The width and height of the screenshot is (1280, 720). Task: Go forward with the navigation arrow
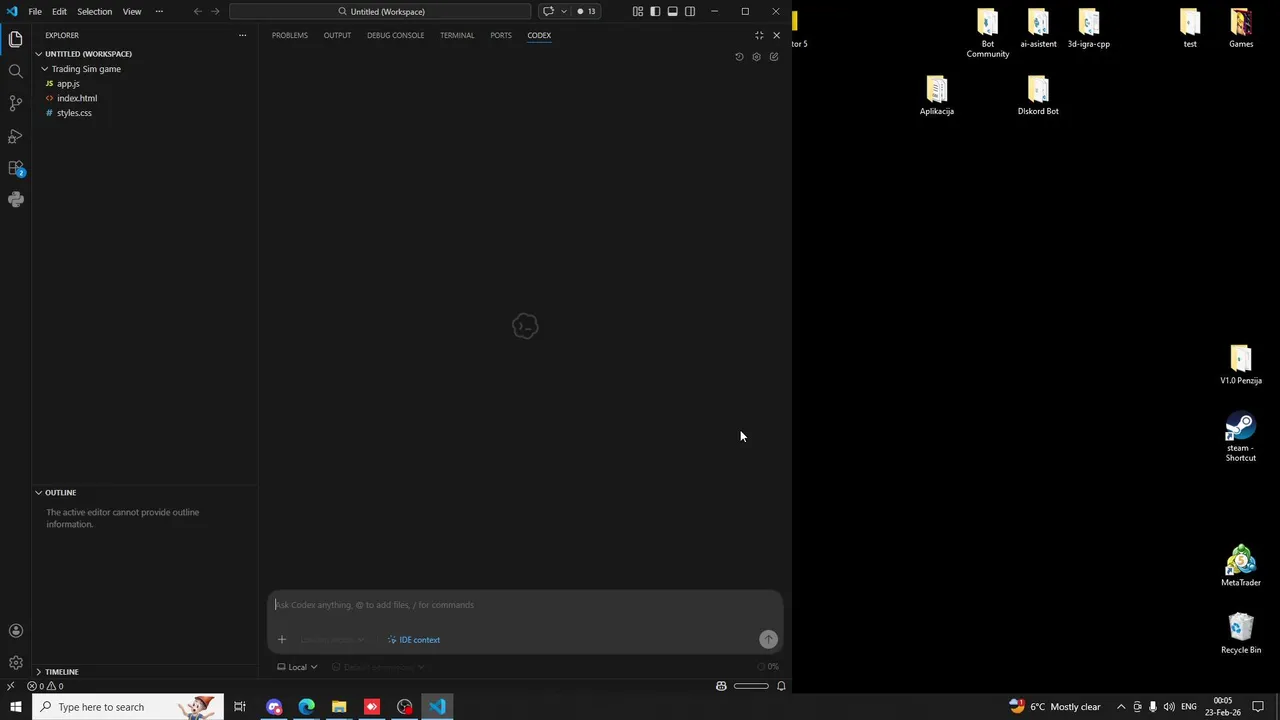coord(215,11)
